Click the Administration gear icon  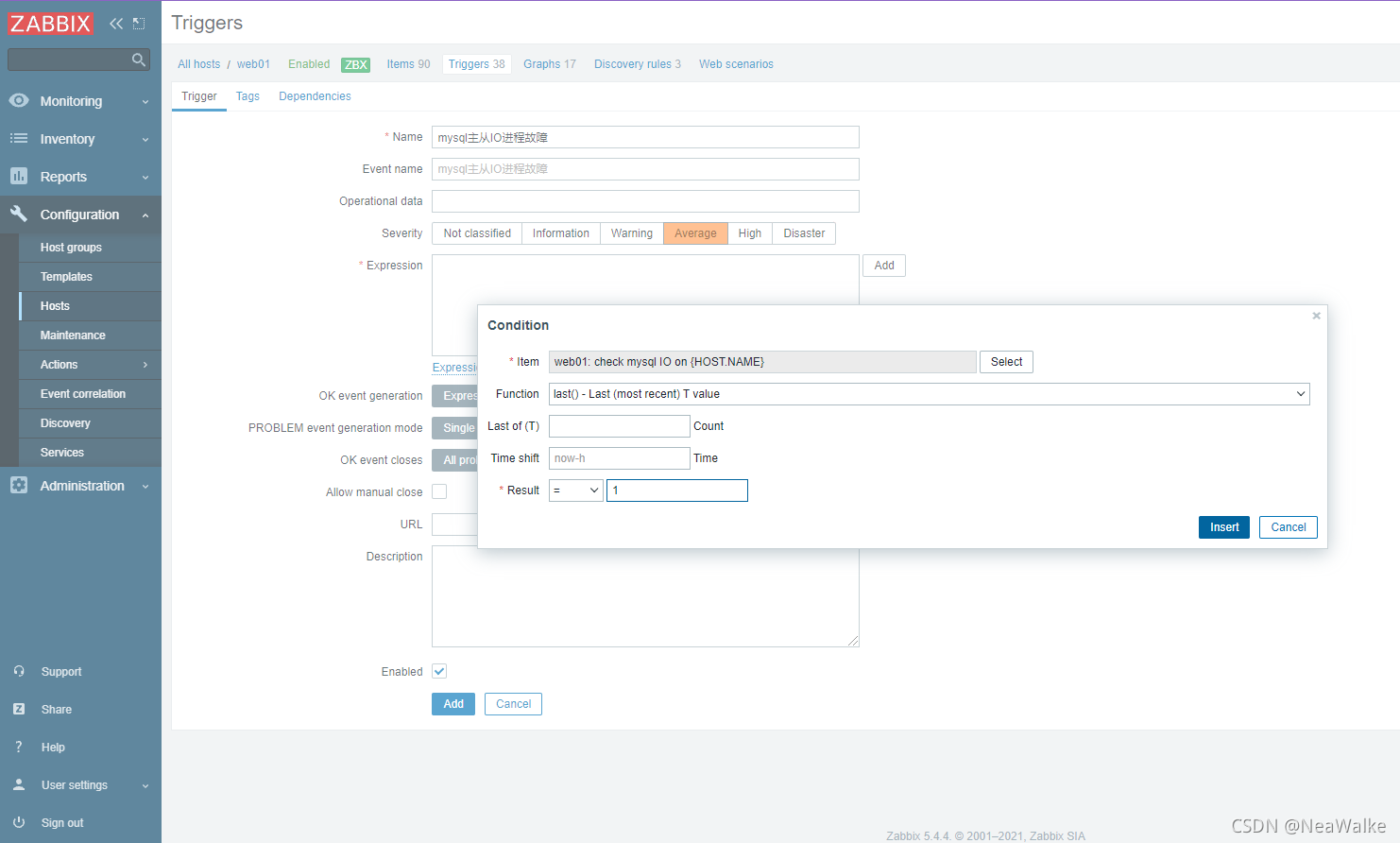coord(19,485)
